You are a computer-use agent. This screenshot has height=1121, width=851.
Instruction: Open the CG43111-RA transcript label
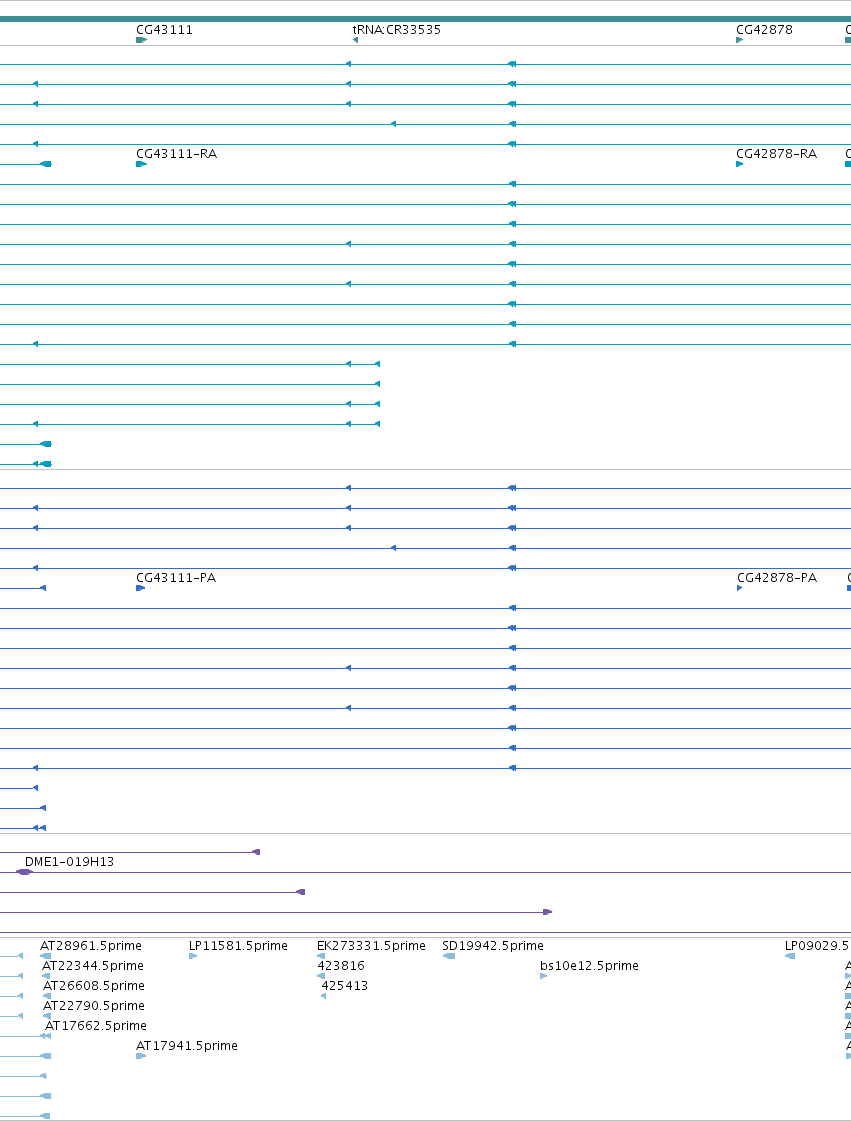coord(177,154)
